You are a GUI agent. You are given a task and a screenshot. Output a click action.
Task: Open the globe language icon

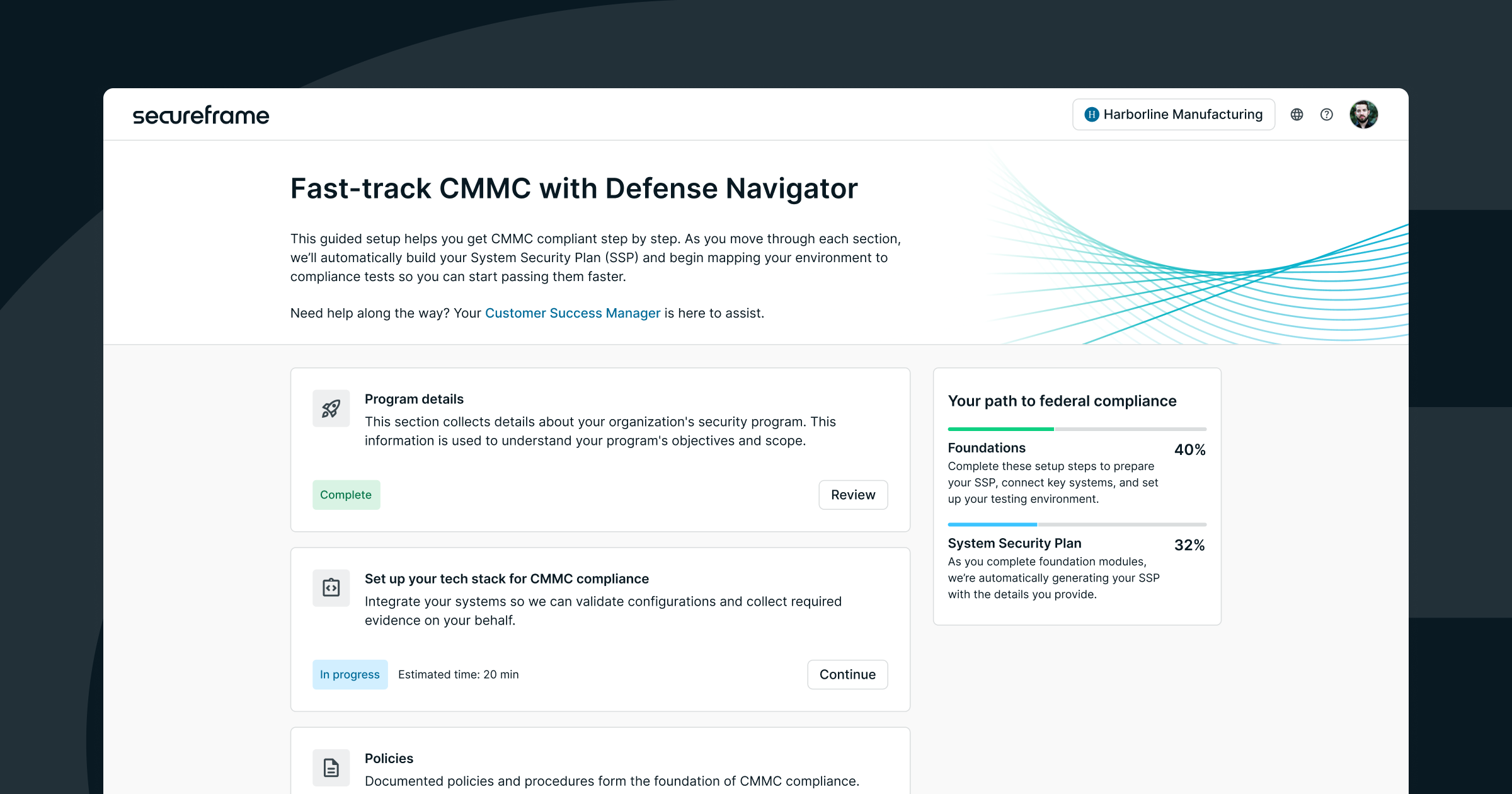(1297, 115)
